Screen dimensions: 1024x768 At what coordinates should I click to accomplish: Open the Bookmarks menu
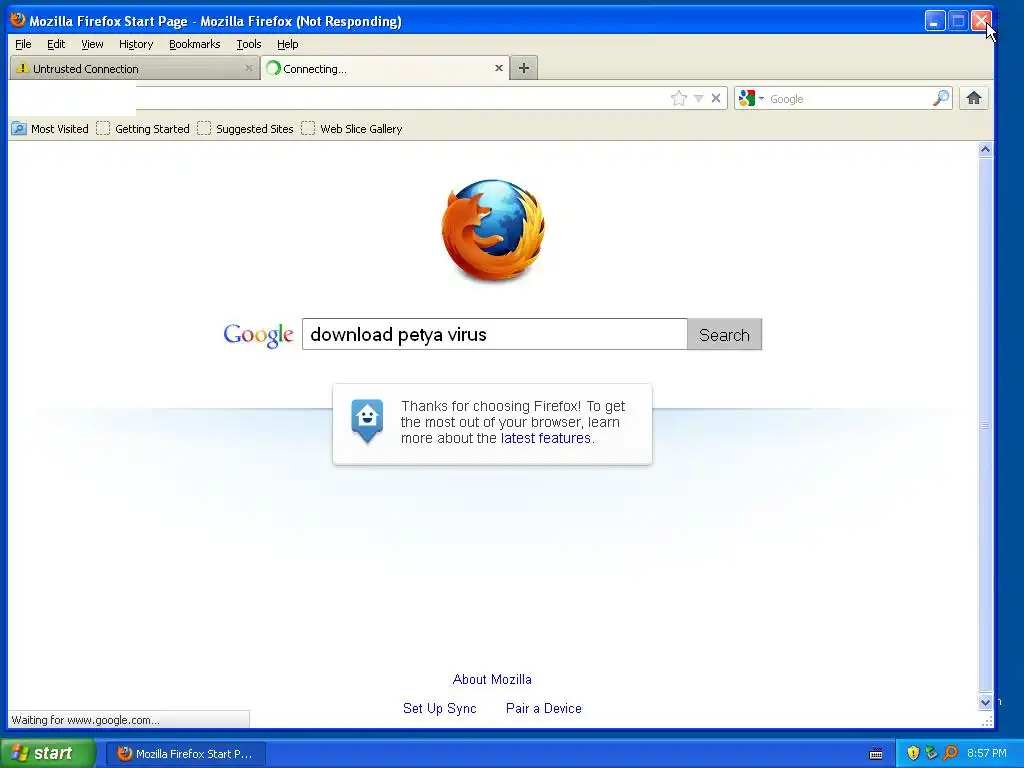[195, 44]
